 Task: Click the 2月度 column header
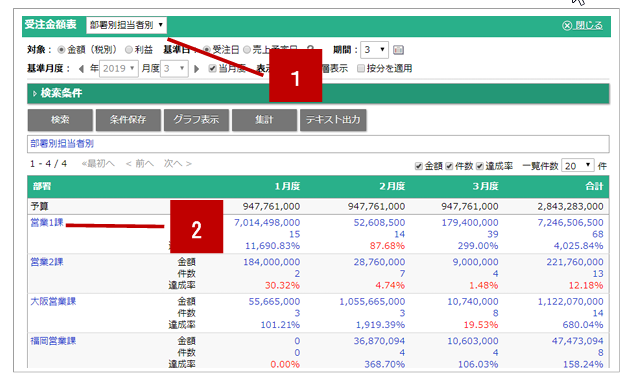point(392,186)
